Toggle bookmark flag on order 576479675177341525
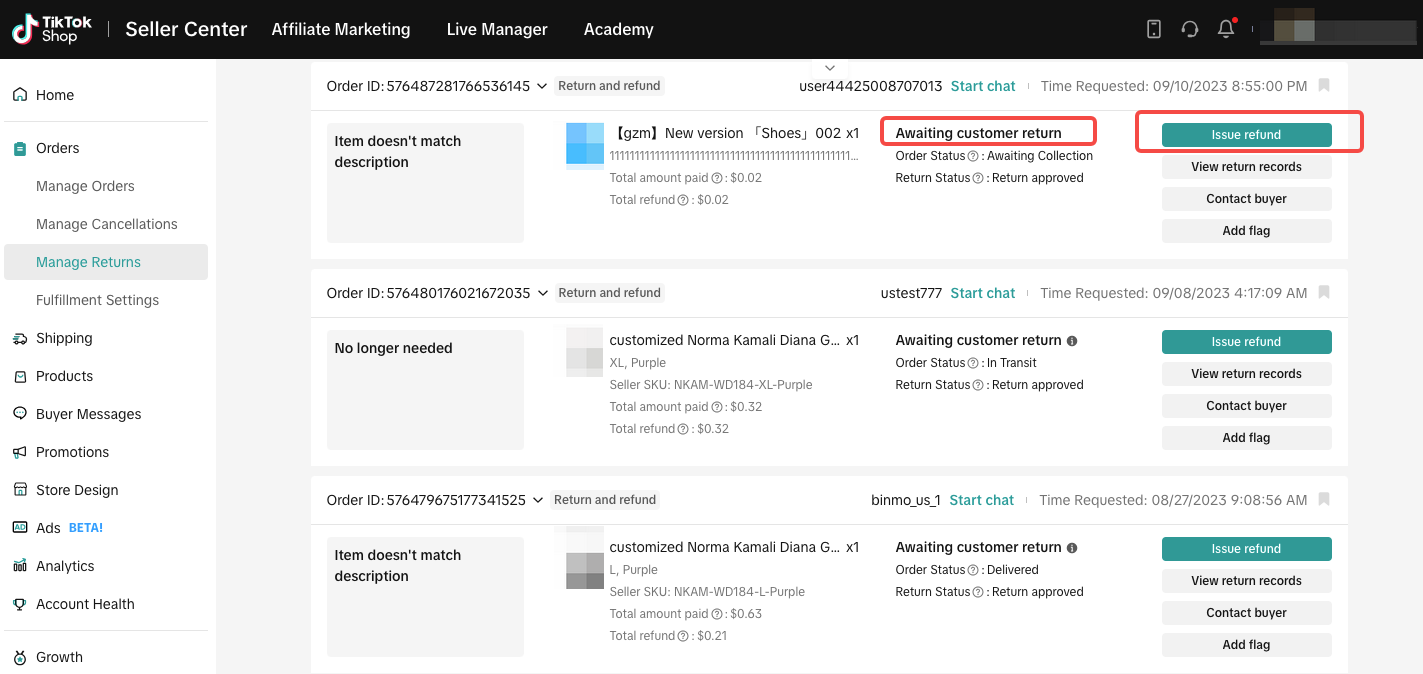Screen dimensions: 1423x674 [x=1324, y=500]
